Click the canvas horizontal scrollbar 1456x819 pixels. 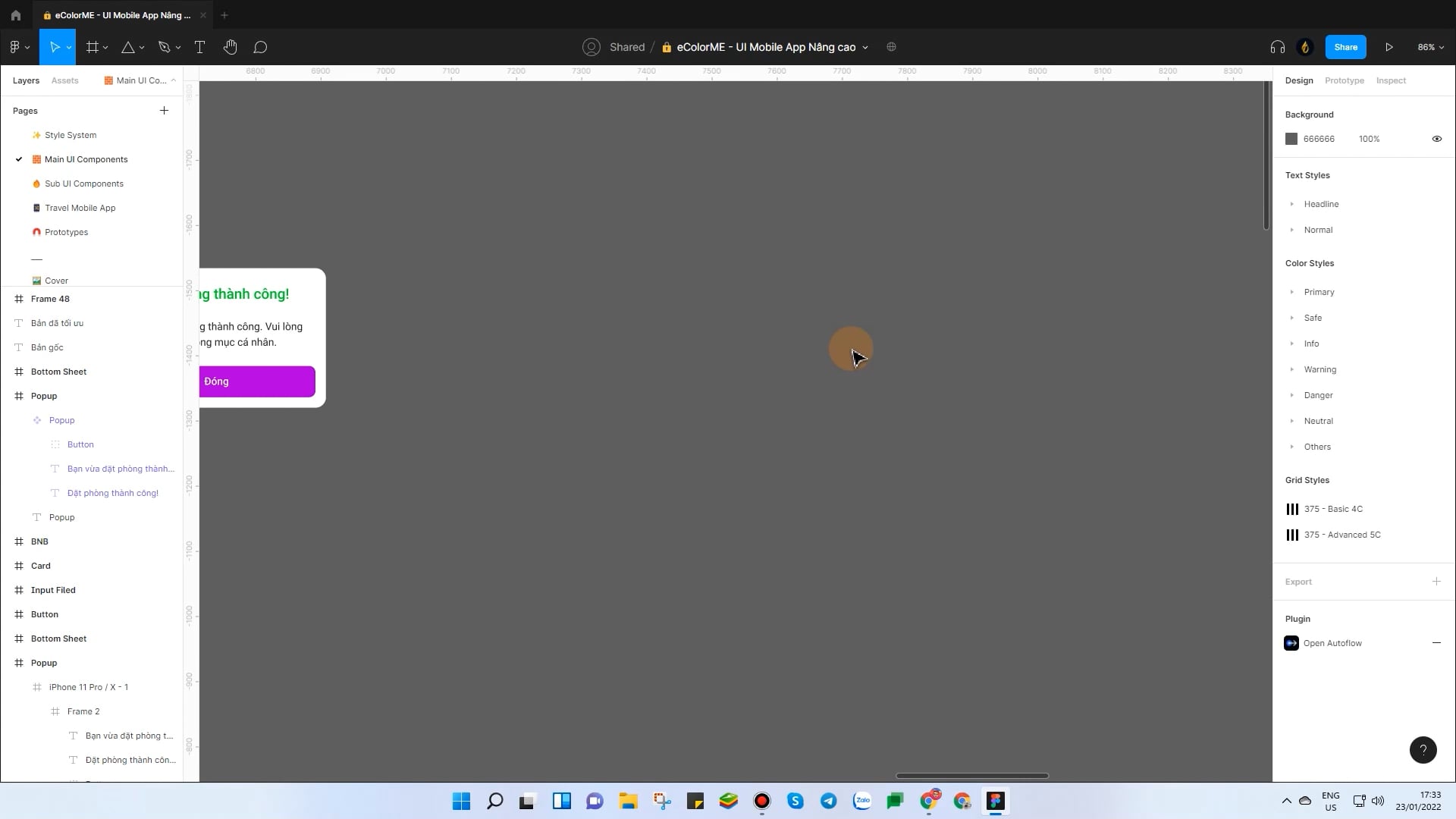tap(972, 776)
